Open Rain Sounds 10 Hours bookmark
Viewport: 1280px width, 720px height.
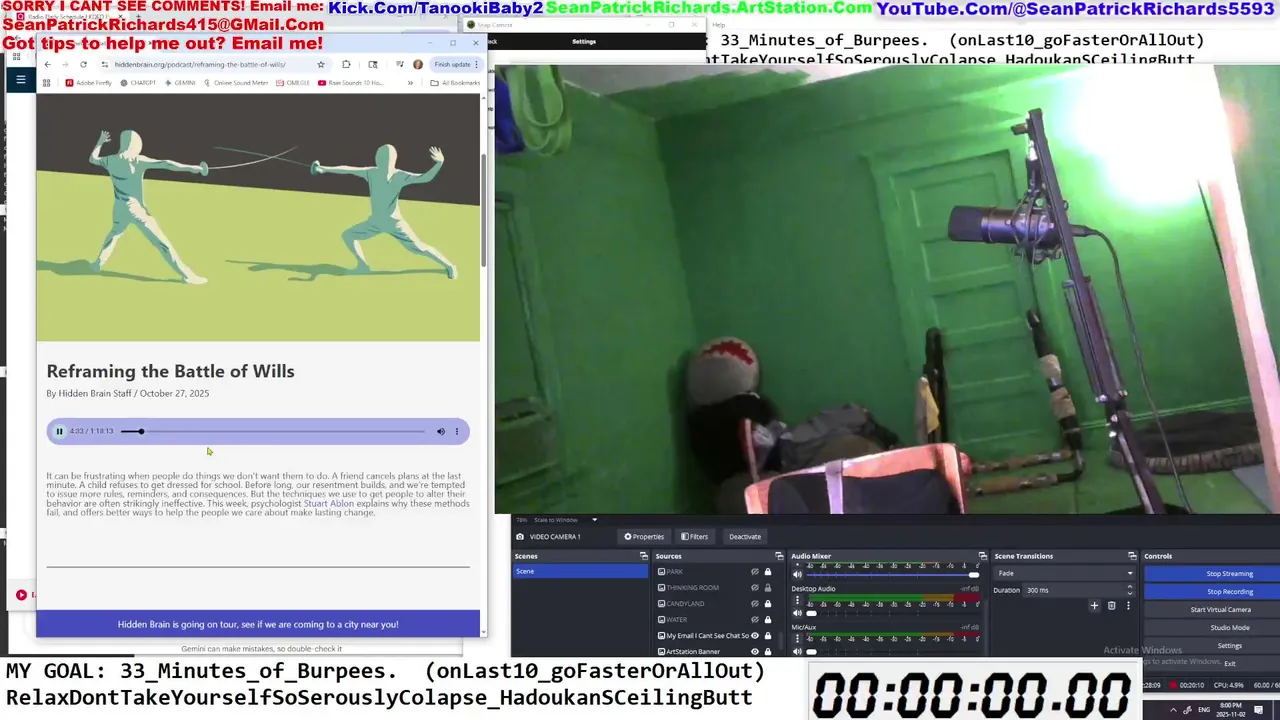[351, 83]
